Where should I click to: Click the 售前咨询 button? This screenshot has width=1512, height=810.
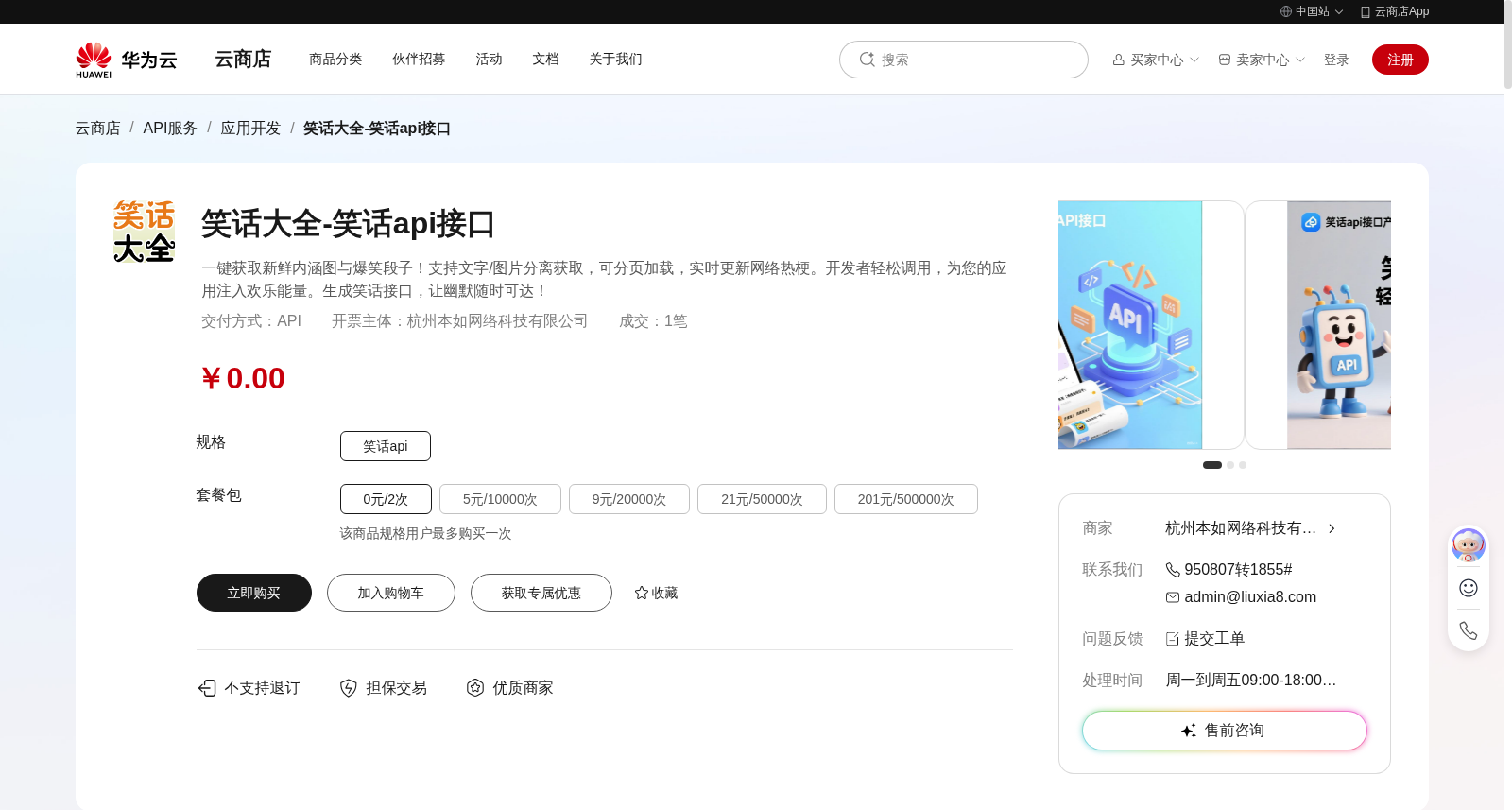pos(1225,731)
